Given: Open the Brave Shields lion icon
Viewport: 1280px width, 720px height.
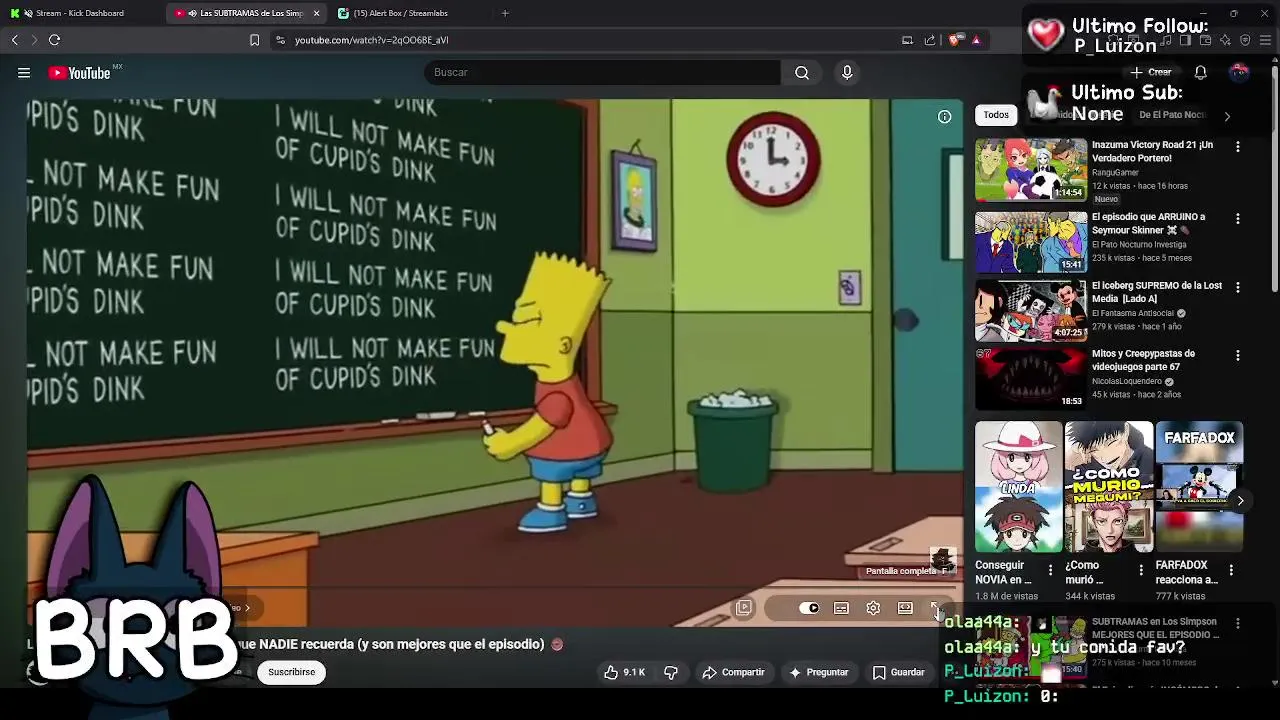Looking at the screenshot, I should (955, 40).
